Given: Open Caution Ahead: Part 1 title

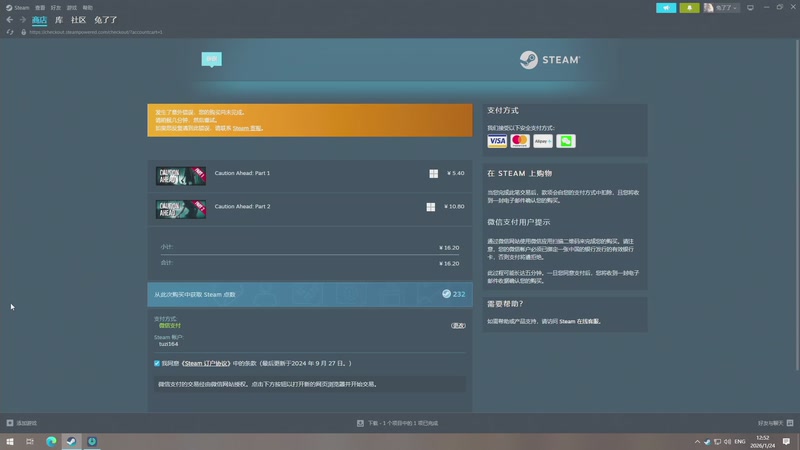Looking at the screenshot, I should 242,173.
